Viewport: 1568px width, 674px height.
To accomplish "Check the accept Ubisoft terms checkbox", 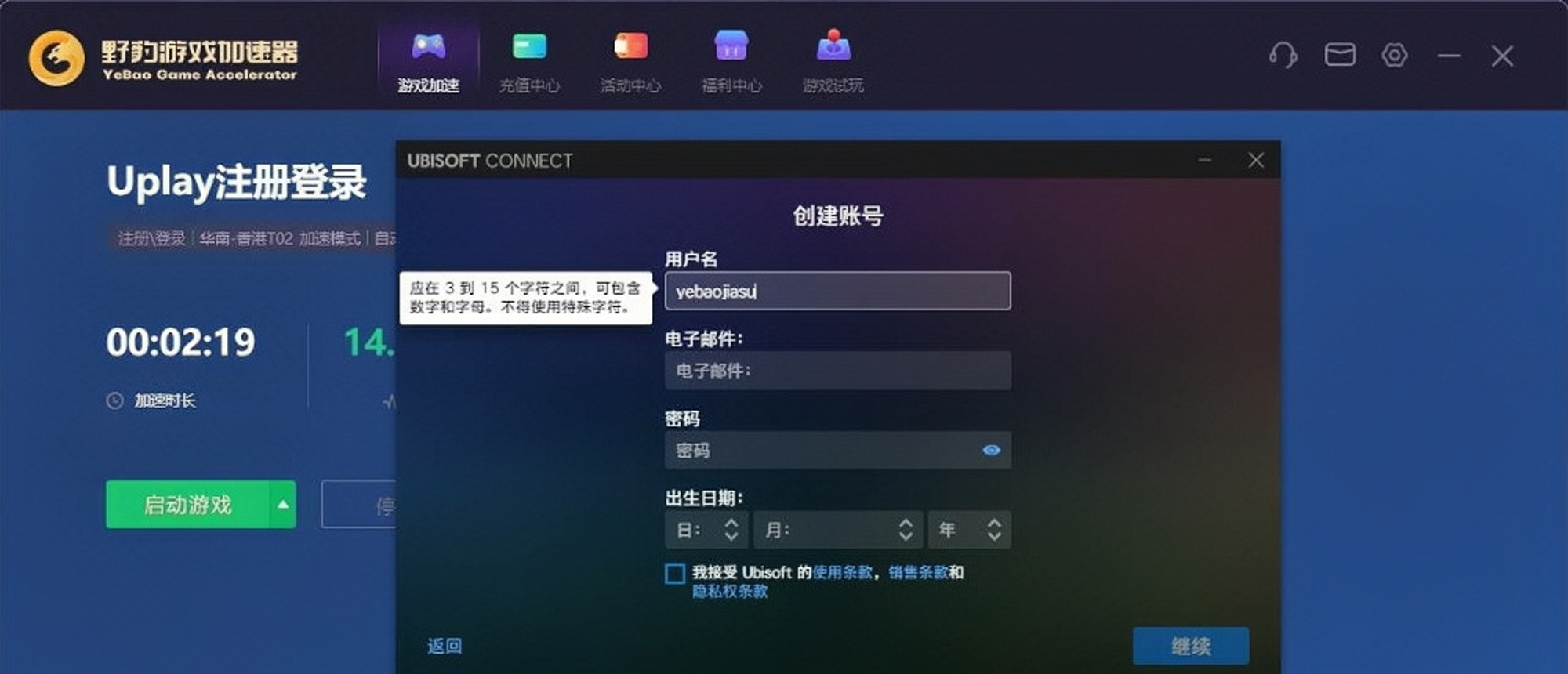I will (x=674, y=574).
